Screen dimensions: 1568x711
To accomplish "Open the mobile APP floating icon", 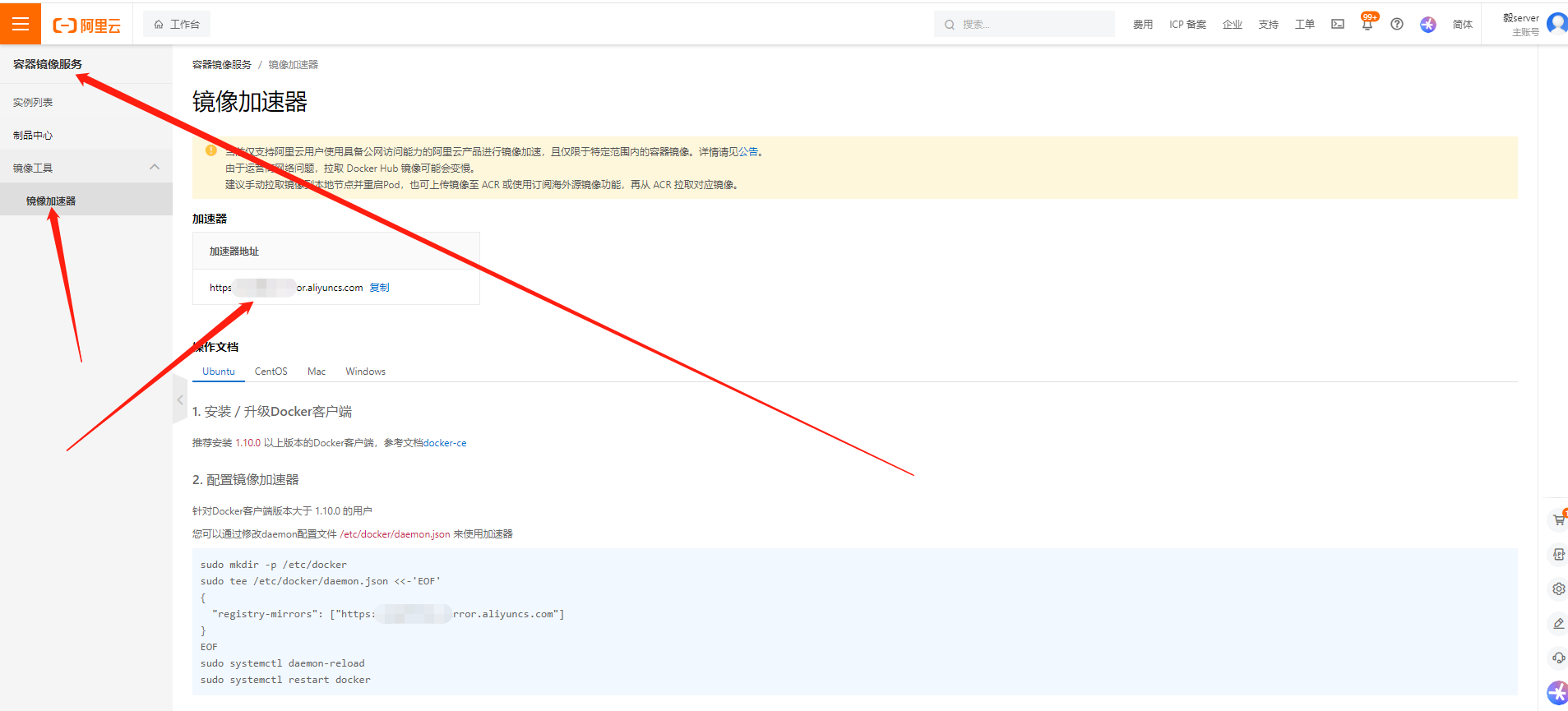I will coord(1559,554).
